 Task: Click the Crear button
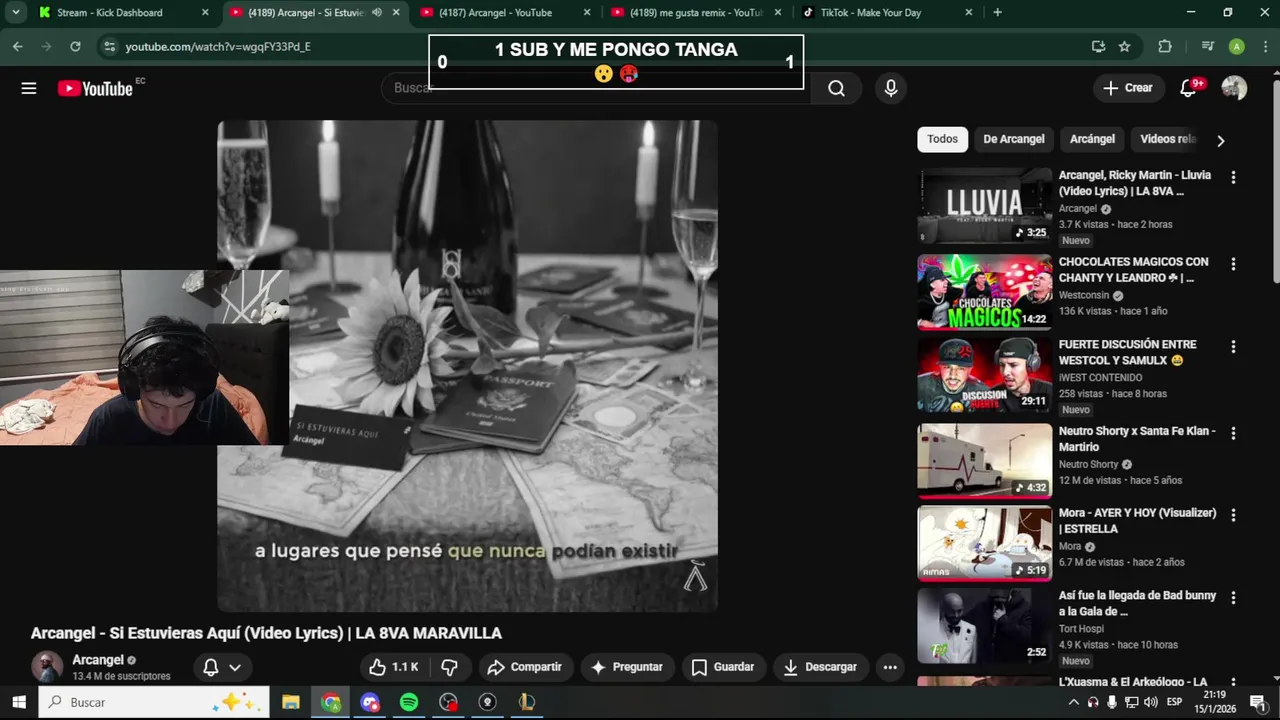pos(1128,88)
